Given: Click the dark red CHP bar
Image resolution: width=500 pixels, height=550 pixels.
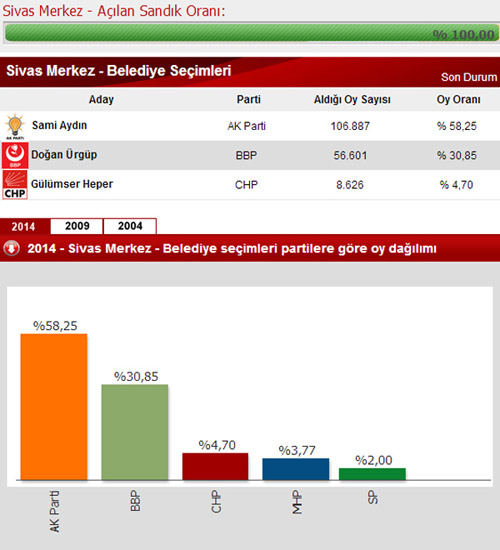Looking at the screenshot, I should coord(215,467).
